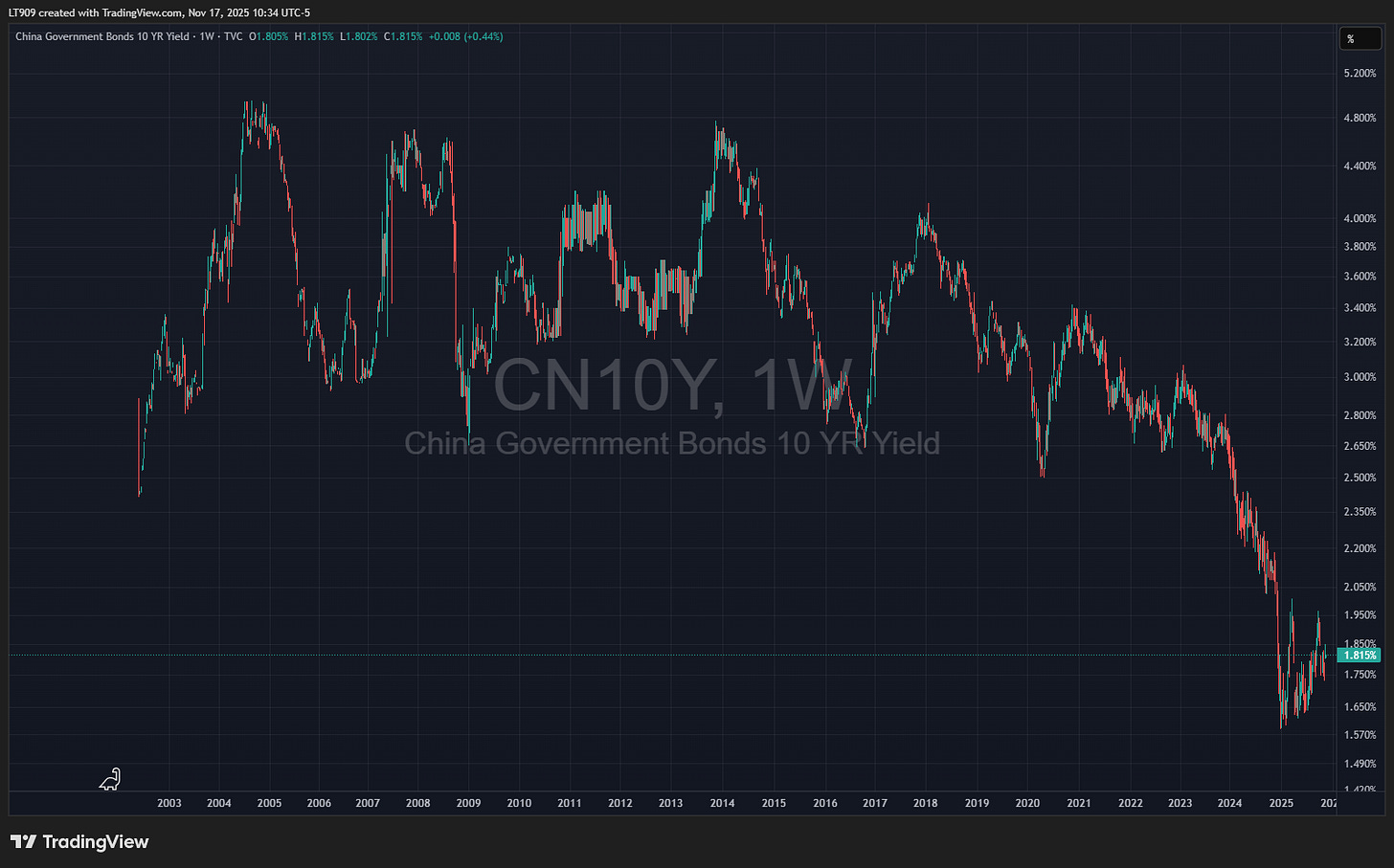Click the 1.950% price axis label

tap(1360, 615)
